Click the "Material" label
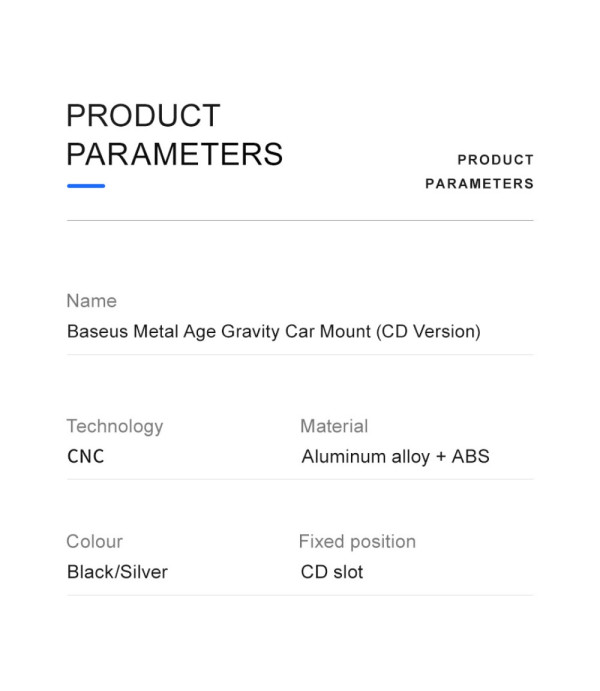This screenshot has width=600, height=691. pyautogui.click(x=334, y=426)
